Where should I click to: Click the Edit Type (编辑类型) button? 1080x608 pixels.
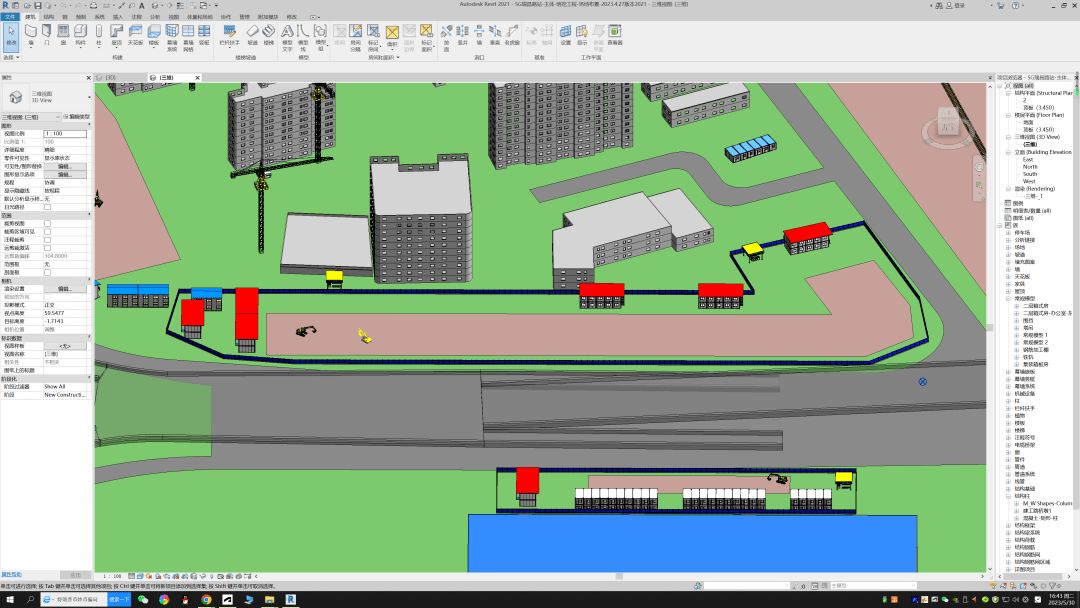pos(78,117)
